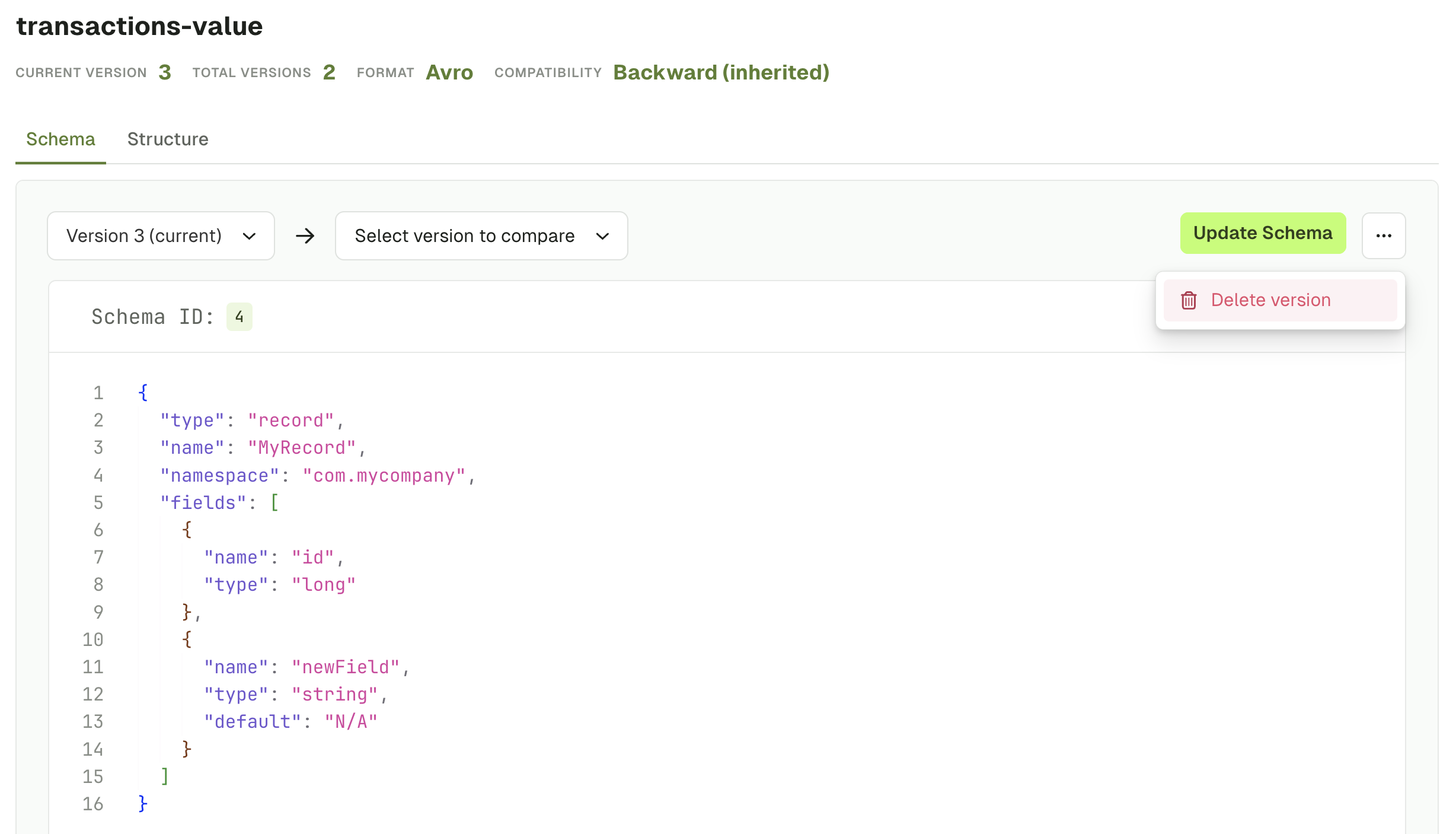Click the current version value 3
Image resolution: width=1456 pixels, height=834 pixels.
click(165, 72)
